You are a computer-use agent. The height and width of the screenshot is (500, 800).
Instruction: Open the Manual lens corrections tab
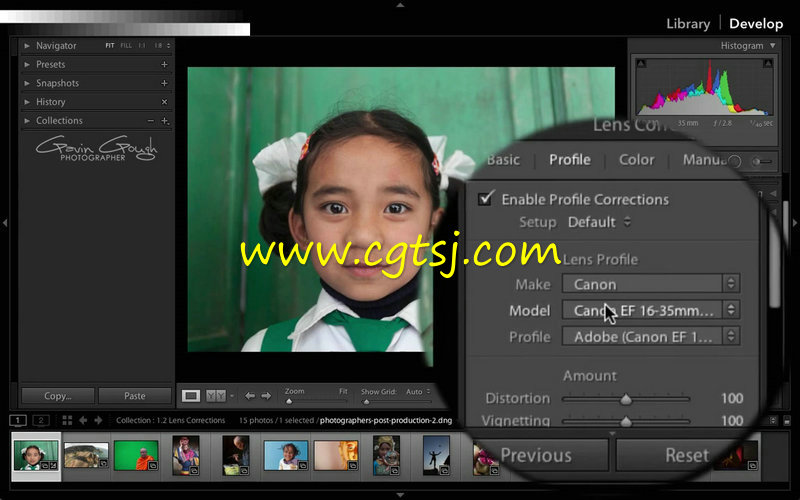(x=705, y=160)
